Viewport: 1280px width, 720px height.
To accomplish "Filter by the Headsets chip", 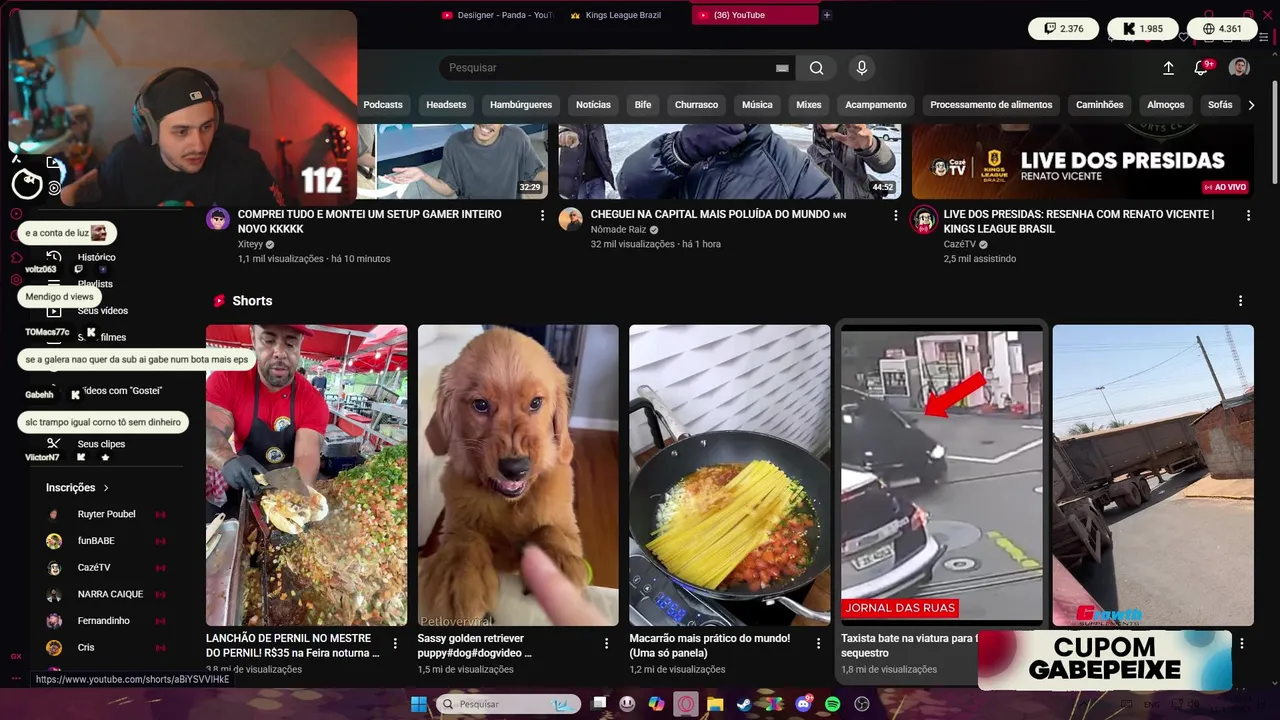I will [446, 105].
